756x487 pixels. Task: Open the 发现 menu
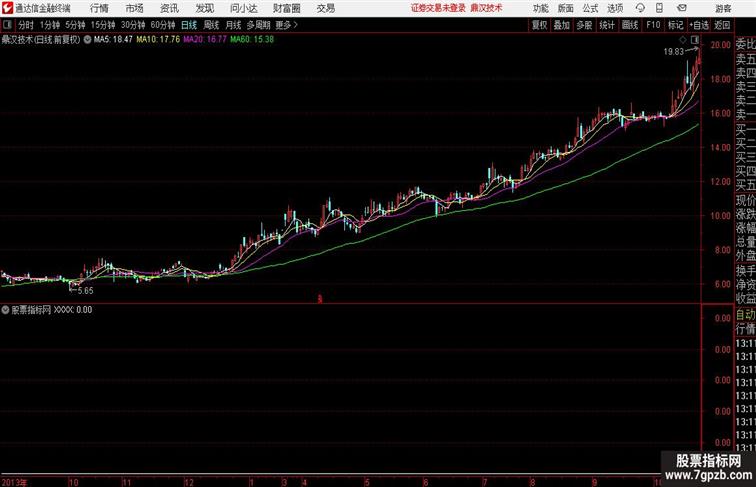(x=204, y=8)
